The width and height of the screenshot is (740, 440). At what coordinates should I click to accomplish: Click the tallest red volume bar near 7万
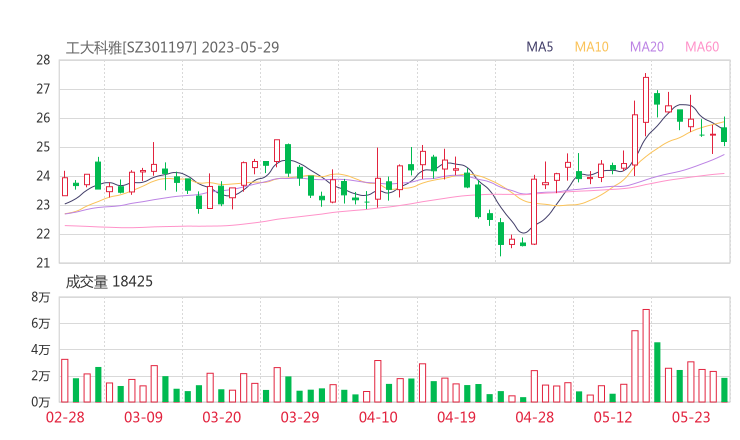[646, 356]
